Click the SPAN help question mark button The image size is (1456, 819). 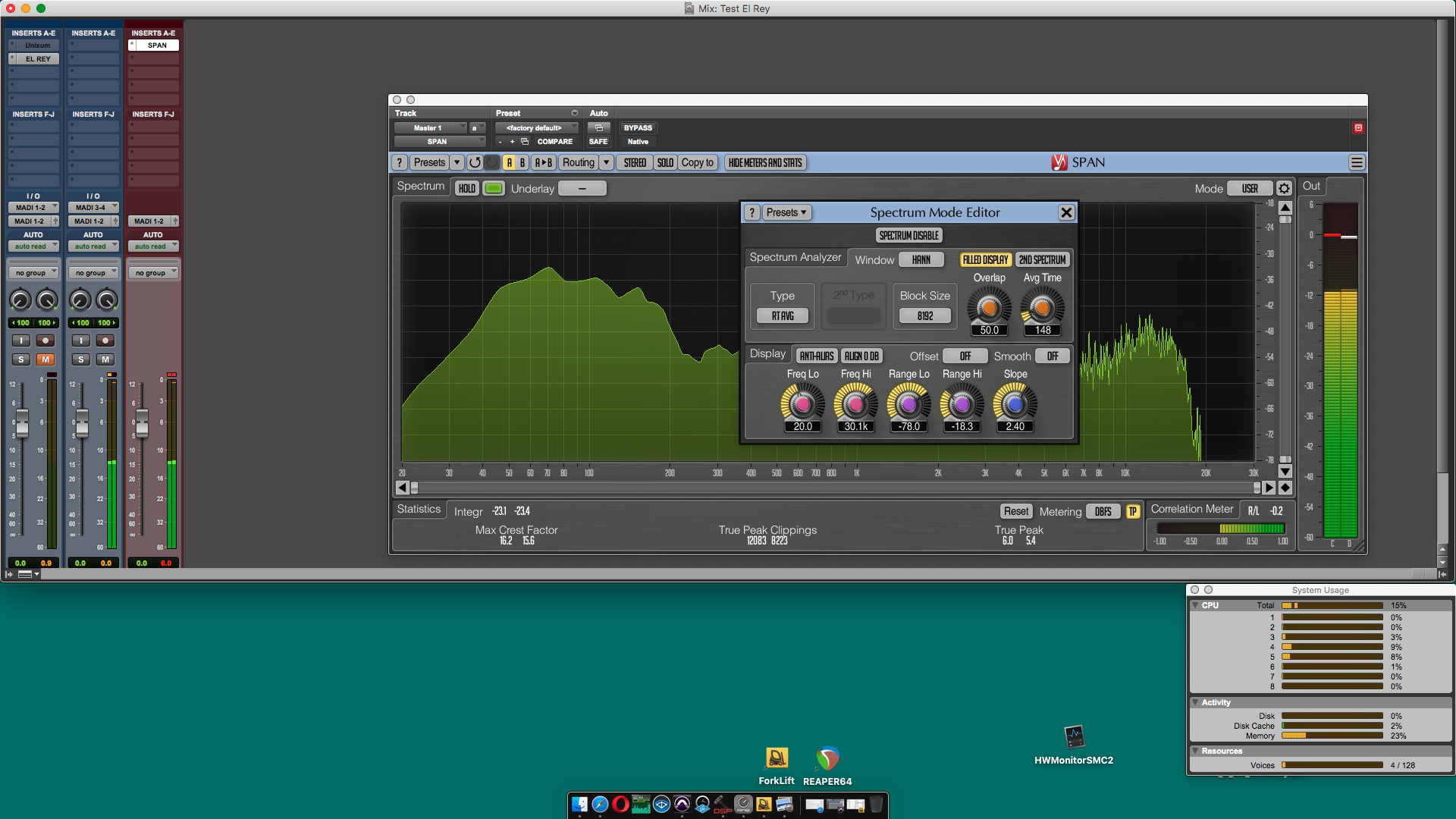click(x=400, y=162)
